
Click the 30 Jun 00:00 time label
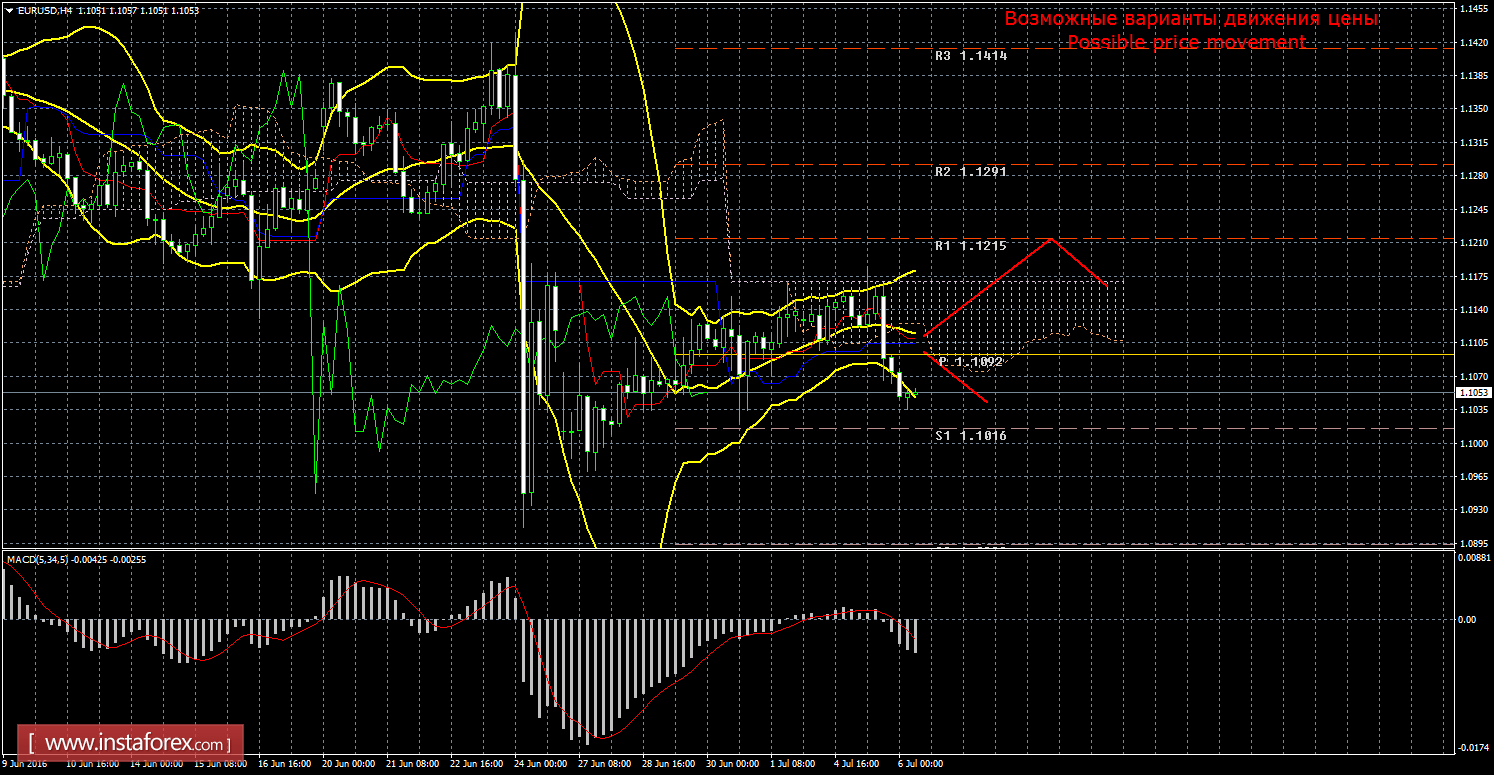point(731,763)
